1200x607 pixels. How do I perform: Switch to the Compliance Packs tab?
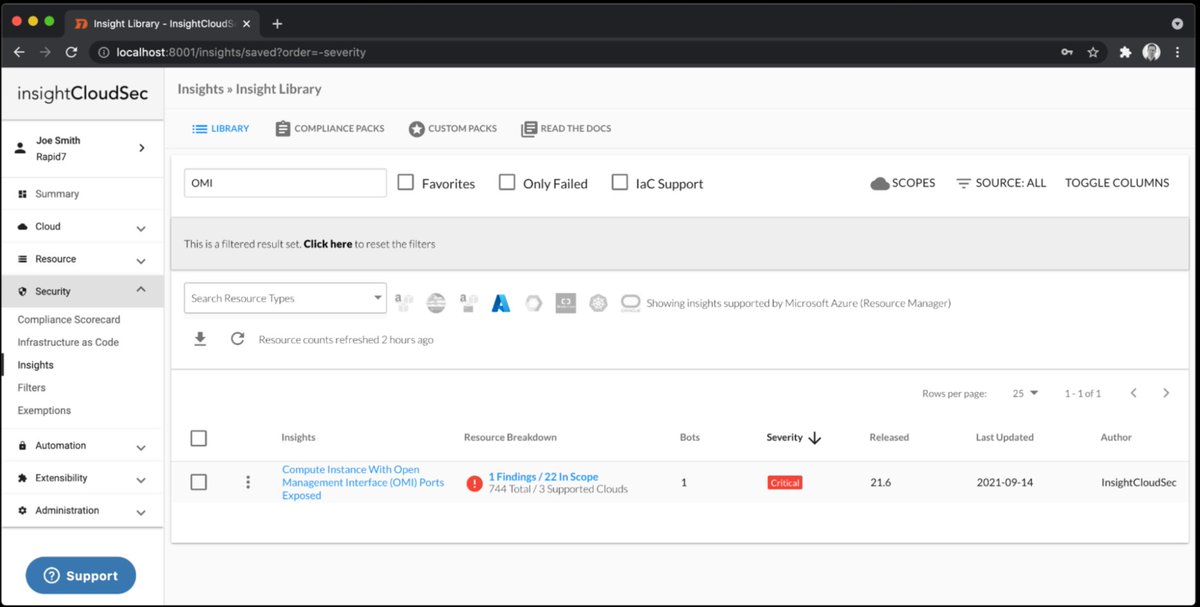point(330,128)
